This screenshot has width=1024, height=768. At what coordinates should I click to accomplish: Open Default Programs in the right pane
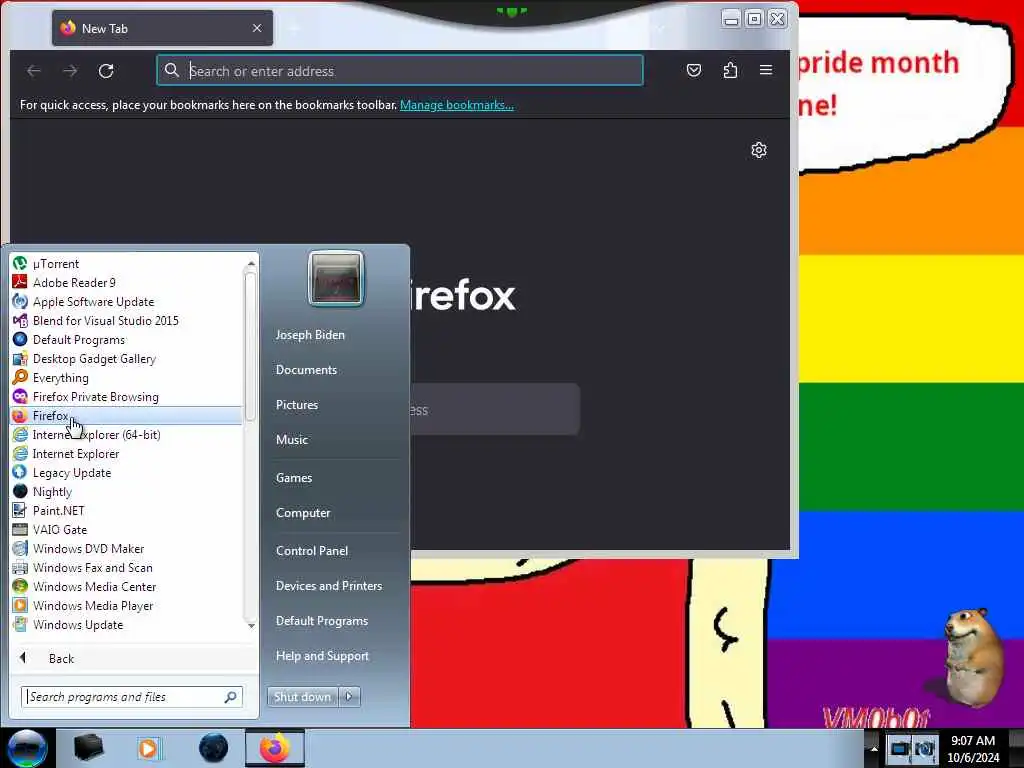click(x=322, y=621)
